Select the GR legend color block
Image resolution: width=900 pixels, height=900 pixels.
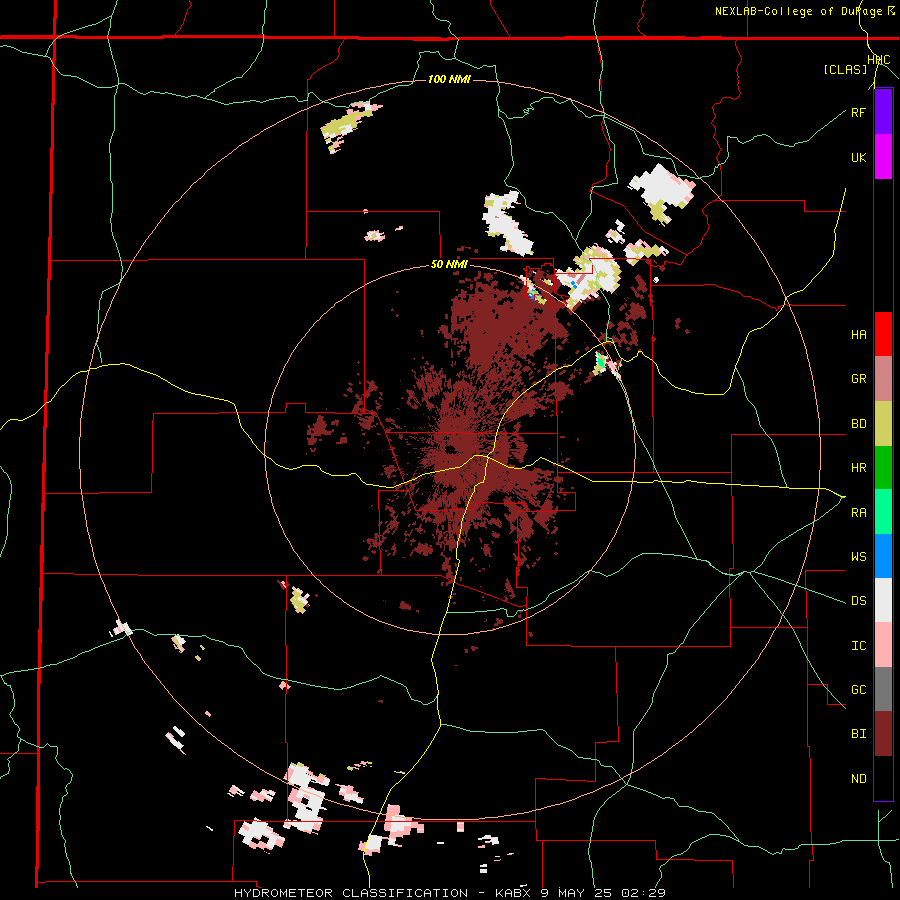point(883,378)
